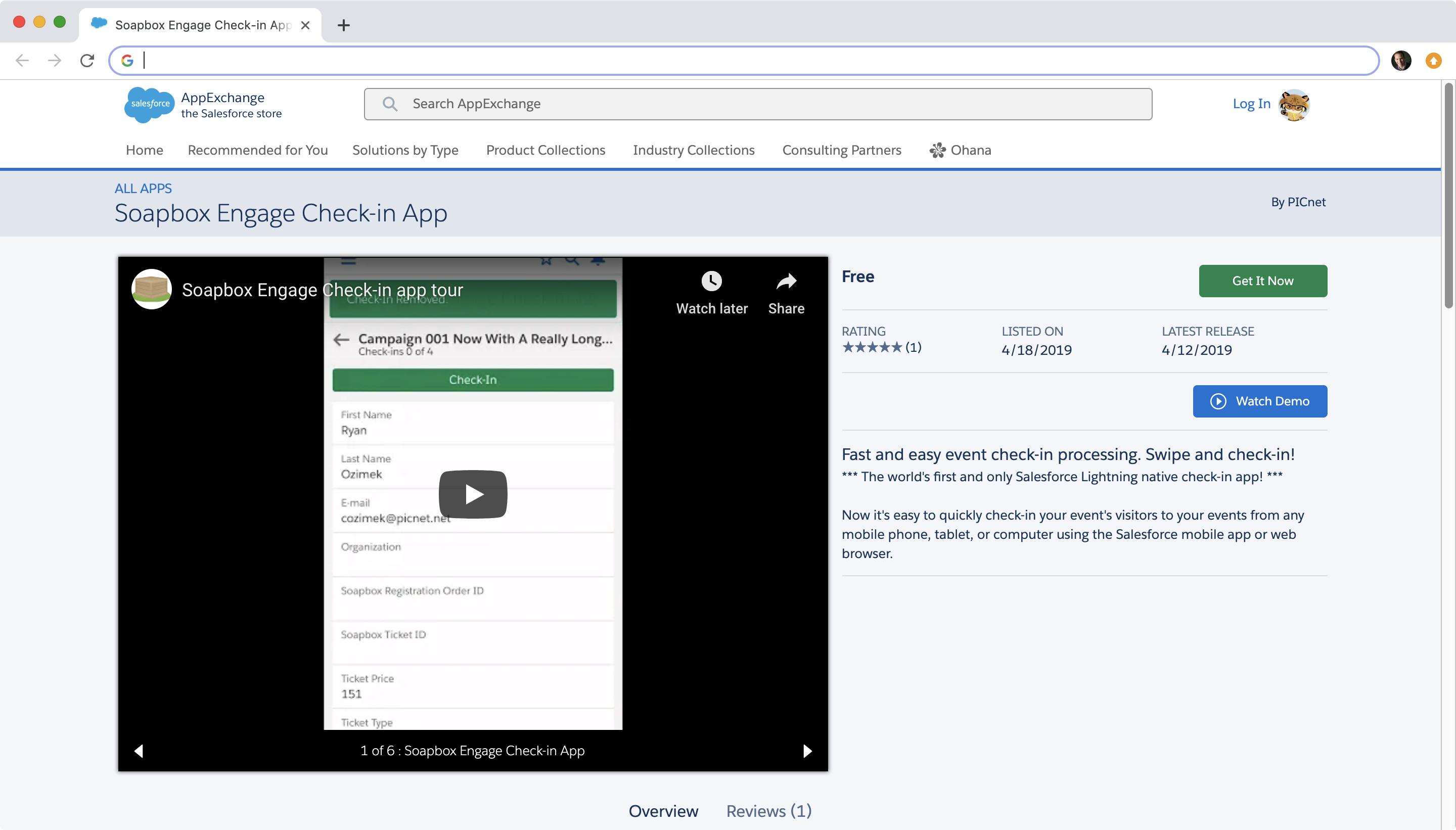Open Consulting Partners menu

pyautogui.click(x=841, y=150)
